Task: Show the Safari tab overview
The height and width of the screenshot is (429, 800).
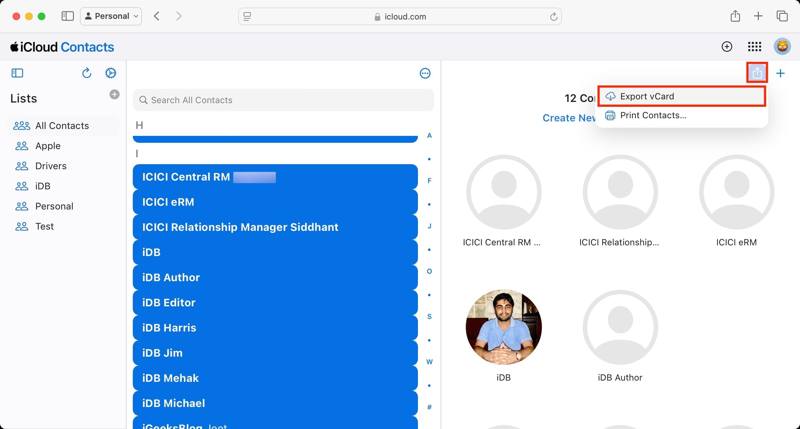Action: coord(782,16)
